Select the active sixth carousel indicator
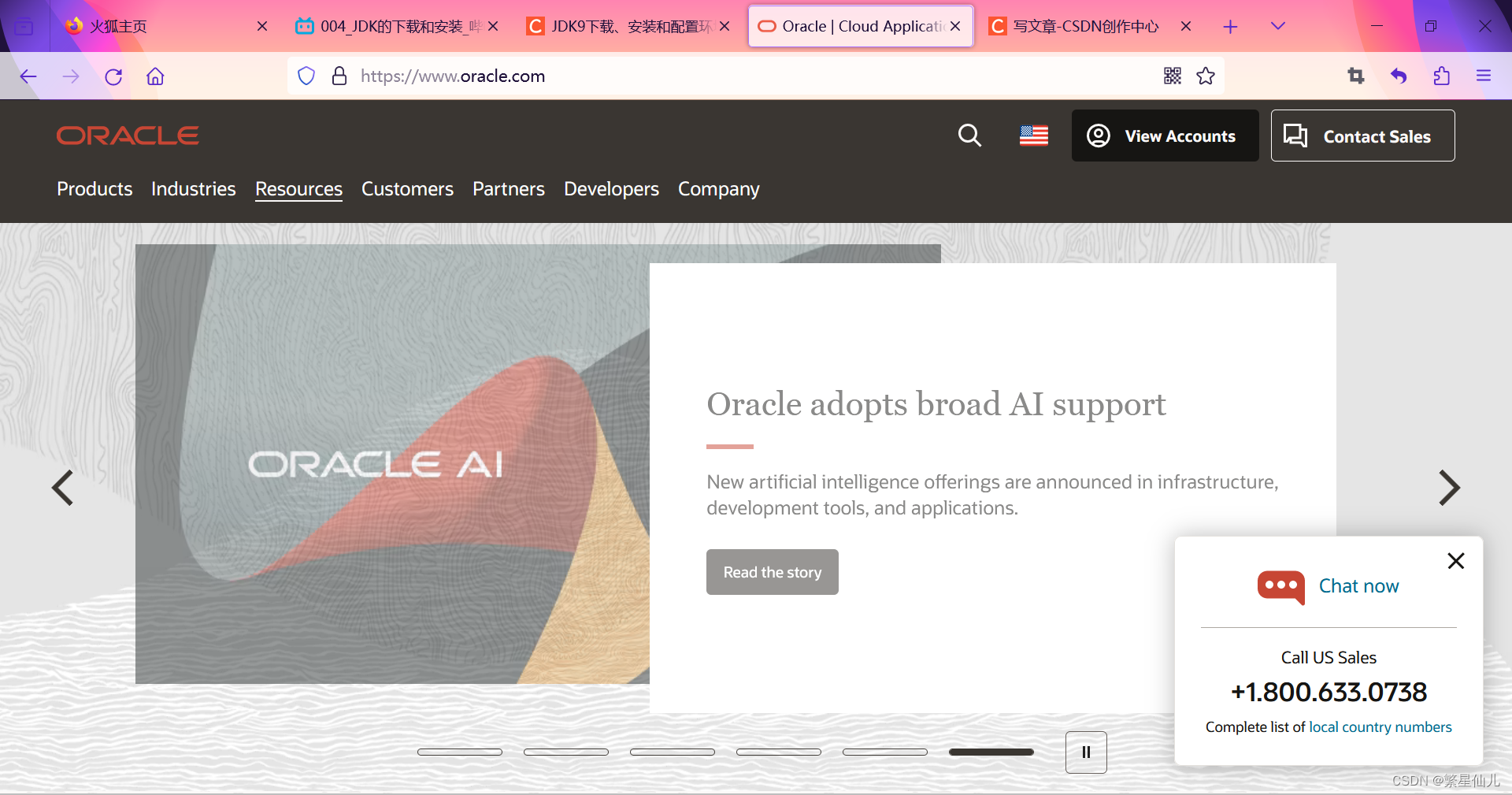This screenshot has width=1512, height=795. point(991,752)
